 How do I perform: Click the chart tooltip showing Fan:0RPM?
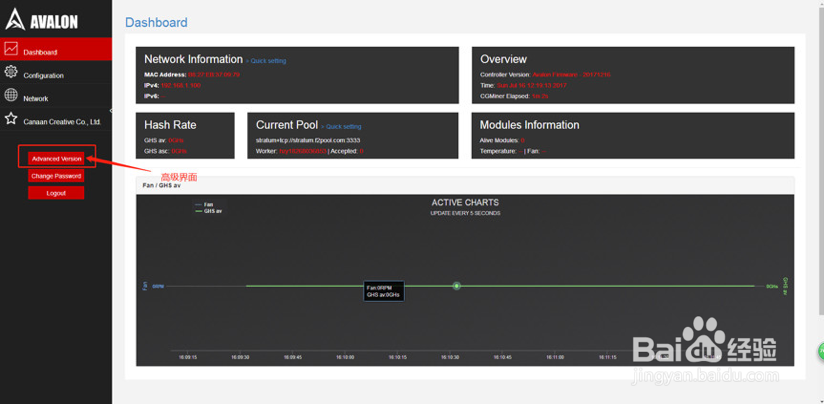[x=384, y=292]
